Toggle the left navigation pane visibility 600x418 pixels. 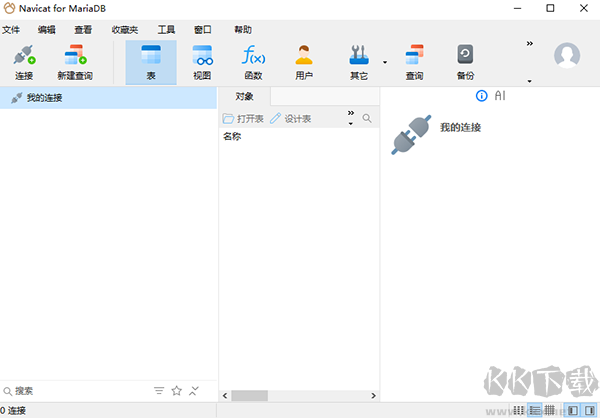[x=573, y=410]
